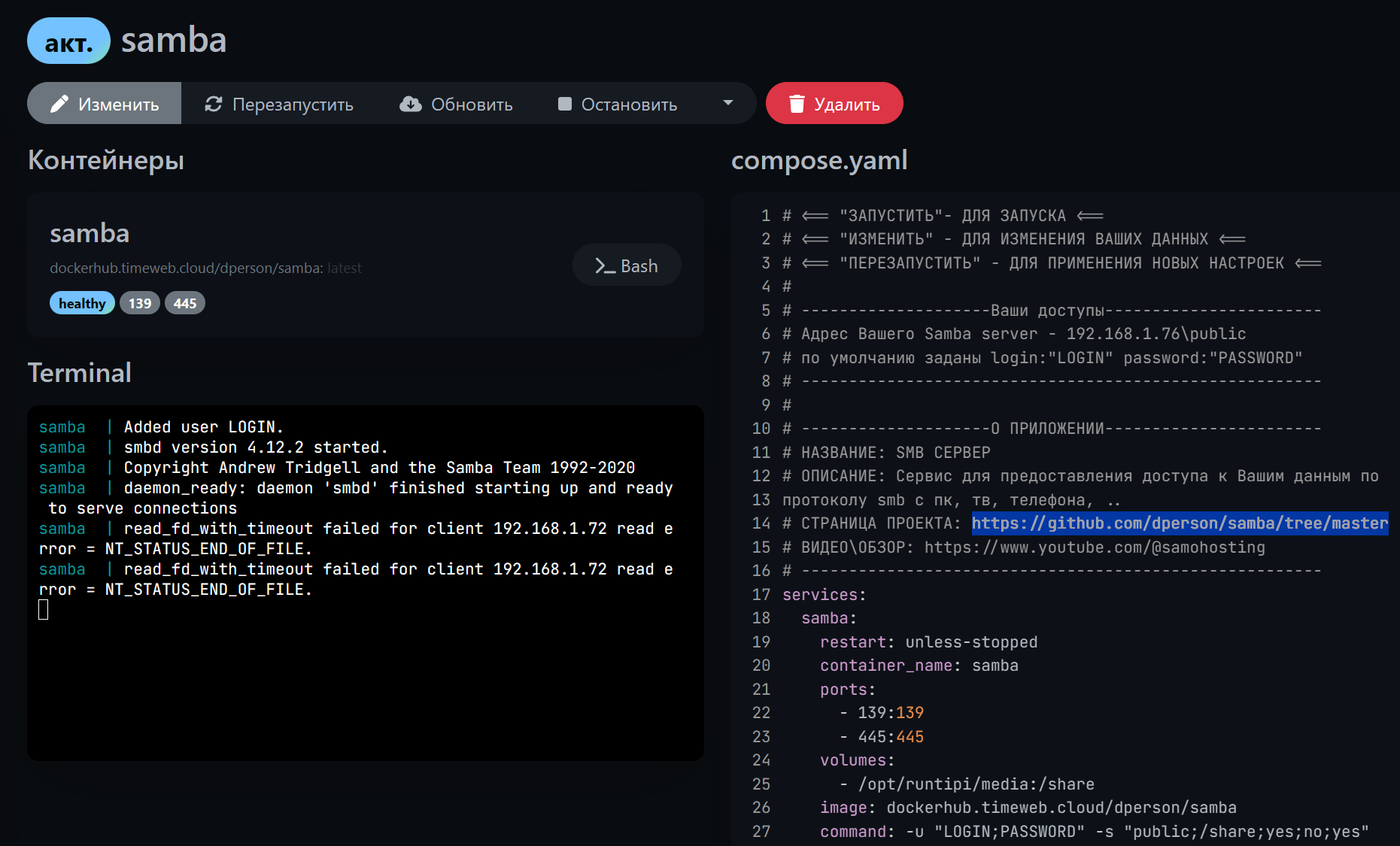Click inside the Terminal output area
1400x846 pixels.
366,677
